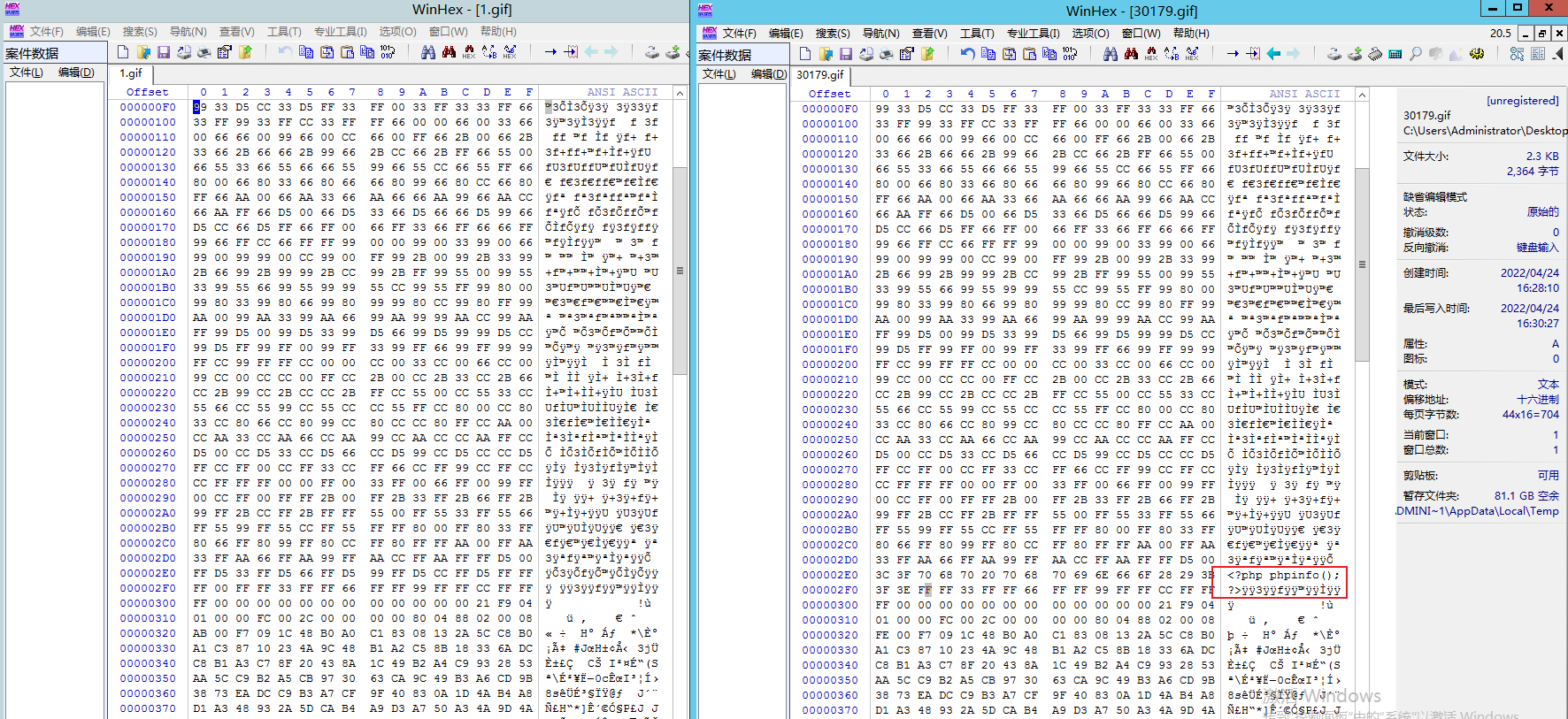Clone disk icon in 30179.gif window toolbar

(1355, 54)
